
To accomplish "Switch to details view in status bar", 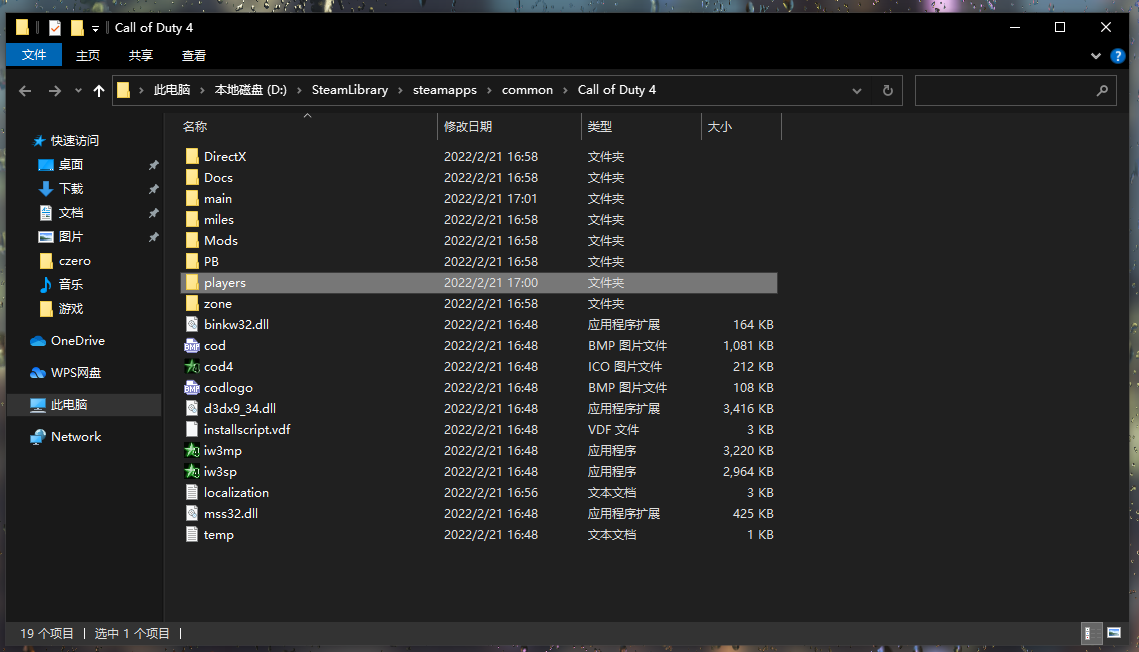I will coord(1090,633).
